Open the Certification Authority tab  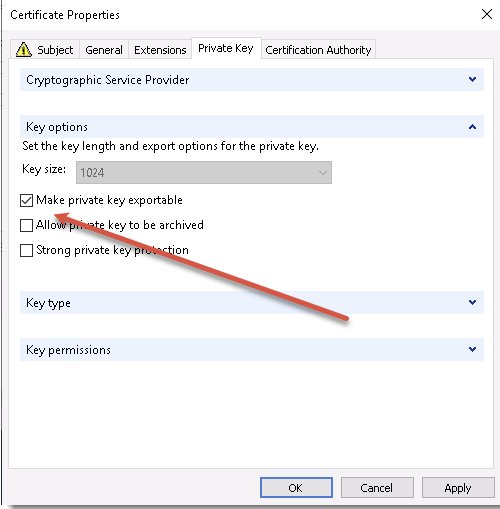(x=318, y=50)
